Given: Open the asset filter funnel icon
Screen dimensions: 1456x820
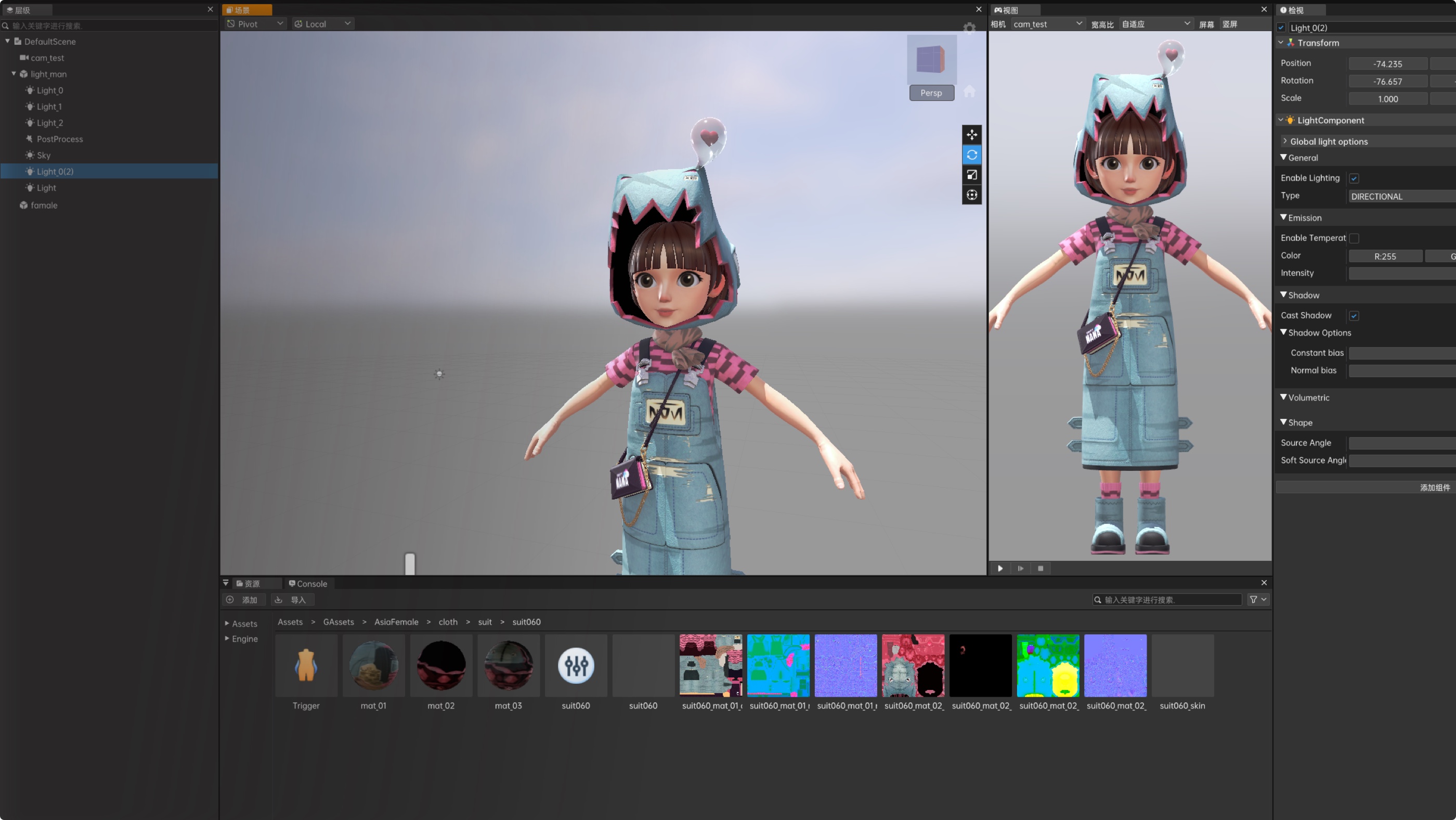Looking at the screenshot, I should tap(1254, 599).
